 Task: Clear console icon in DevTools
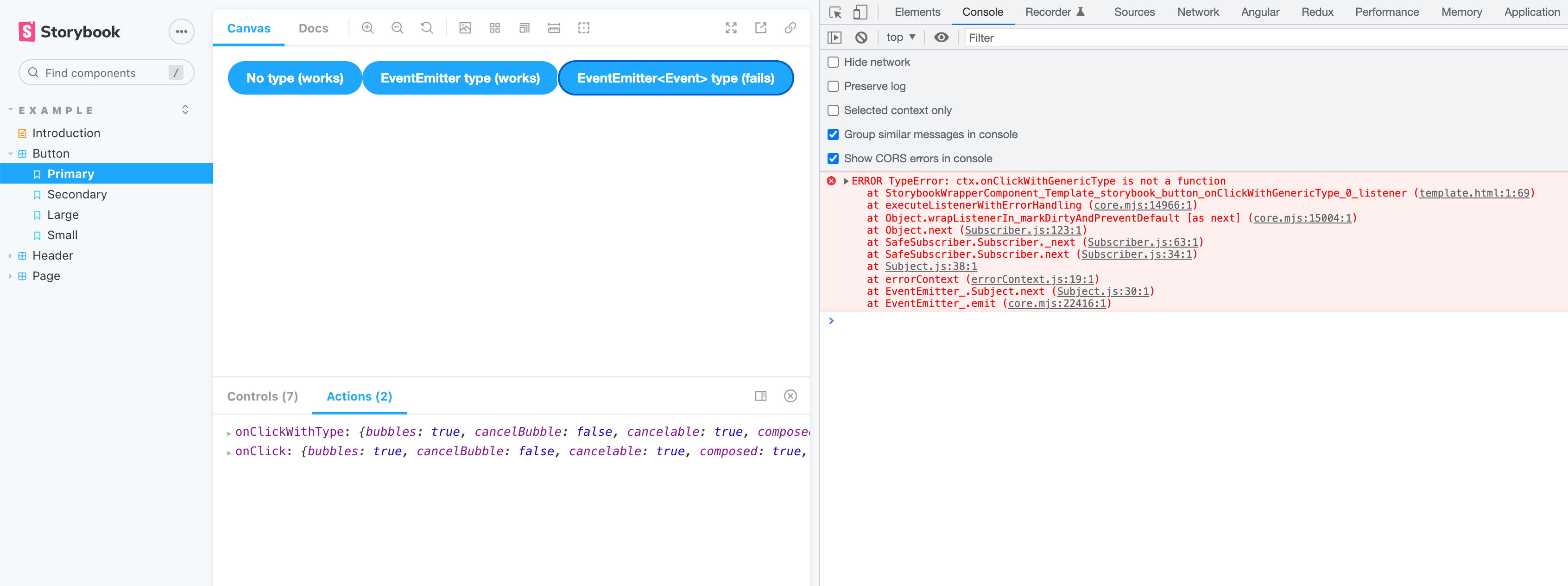pyautogui.click(x=861, y=38)
